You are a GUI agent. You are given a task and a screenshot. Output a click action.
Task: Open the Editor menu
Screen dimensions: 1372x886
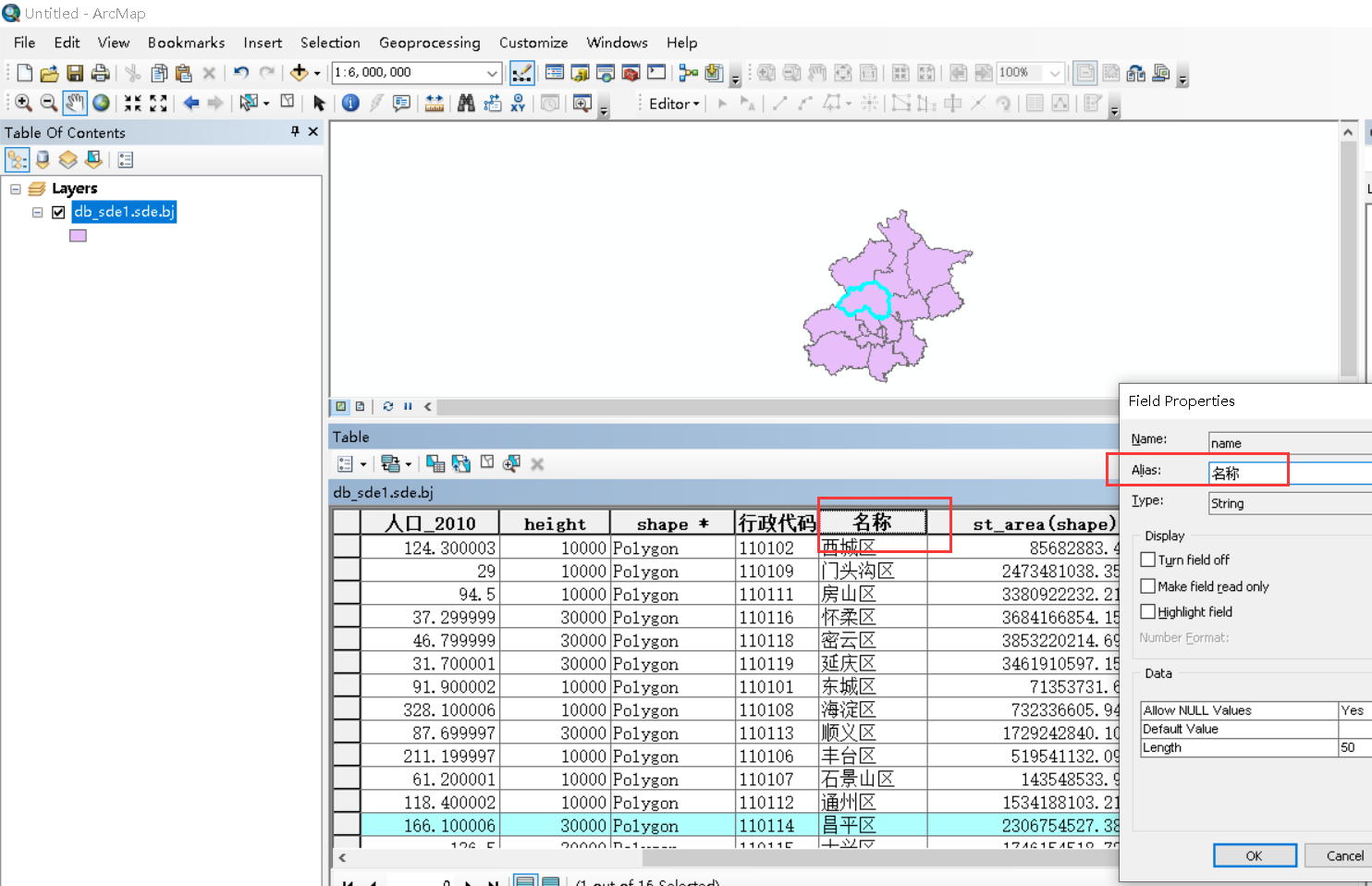[672, 104]
